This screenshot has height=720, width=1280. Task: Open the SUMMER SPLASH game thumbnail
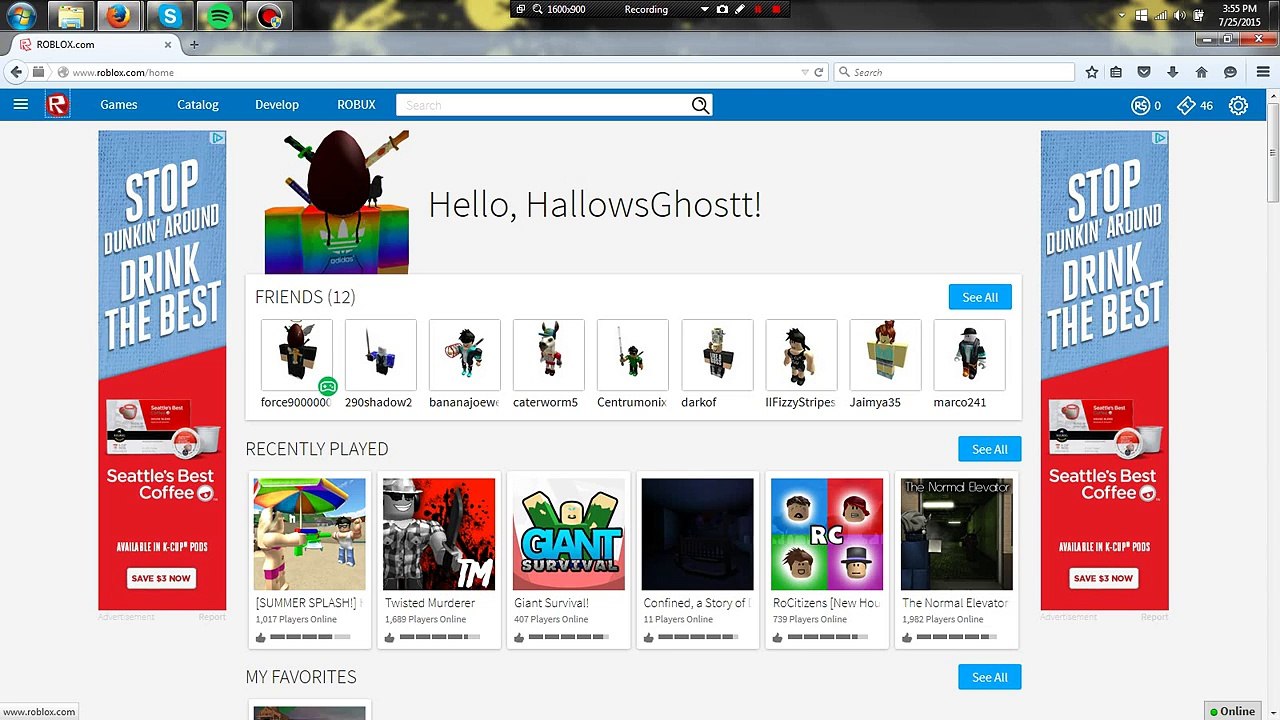(309, 534)
